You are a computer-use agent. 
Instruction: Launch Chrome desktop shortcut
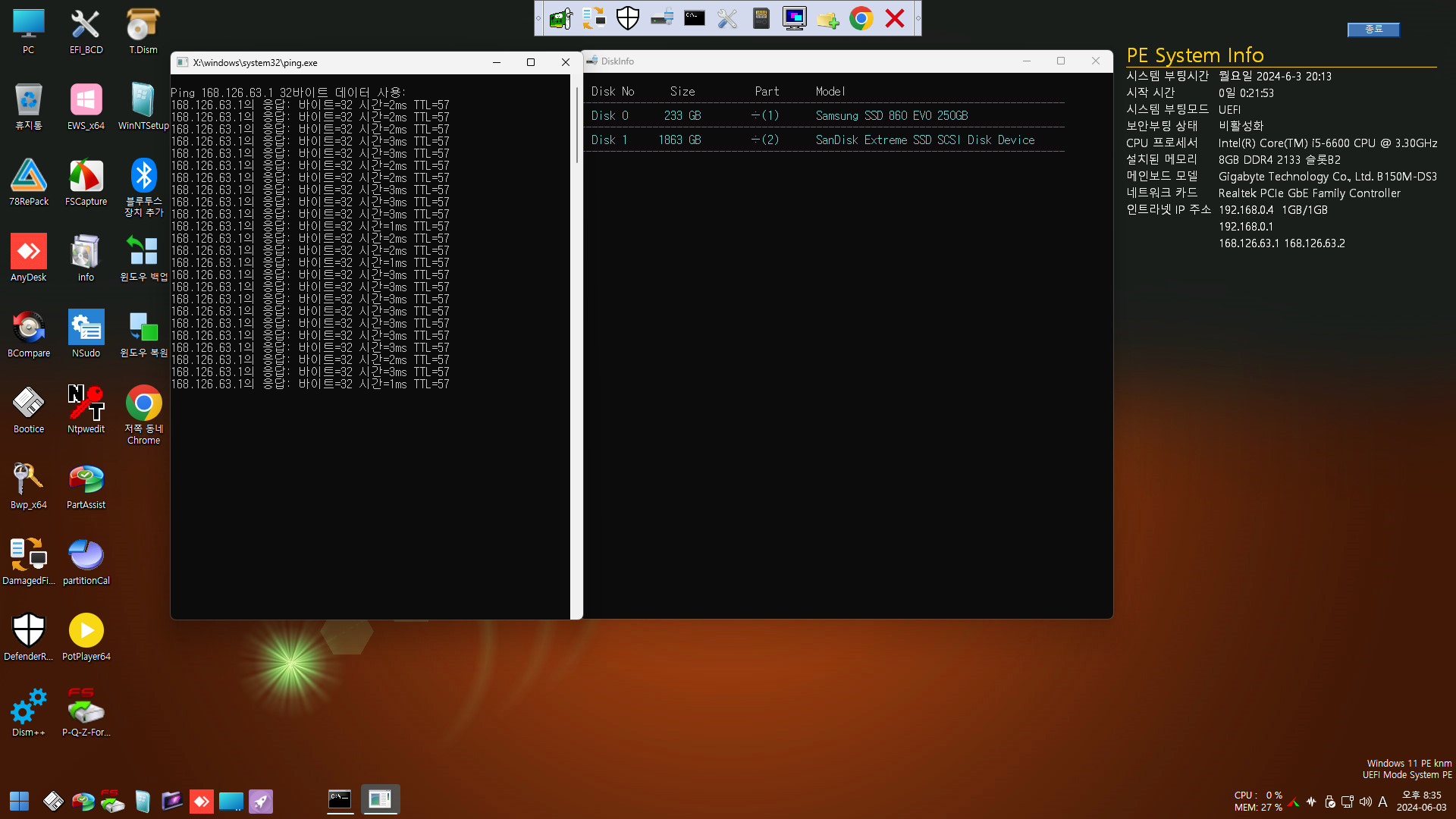tap(143, 415)
